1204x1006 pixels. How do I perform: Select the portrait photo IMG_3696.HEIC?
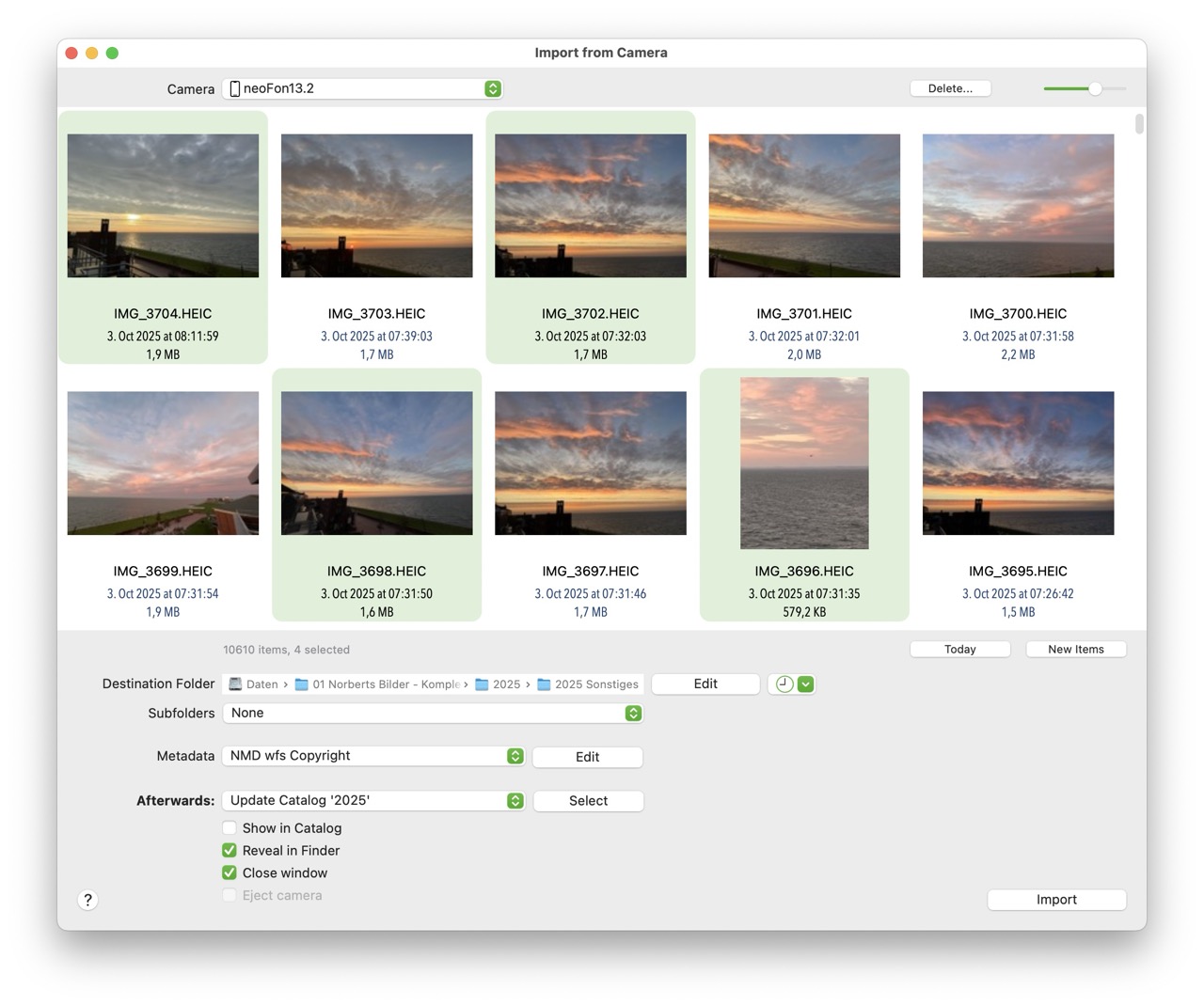pos(804,464)
